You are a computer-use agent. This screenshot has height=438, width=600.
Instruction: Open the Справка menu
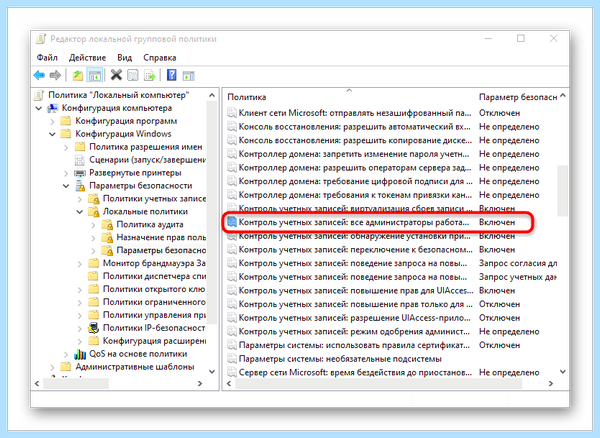coord(160,58)
